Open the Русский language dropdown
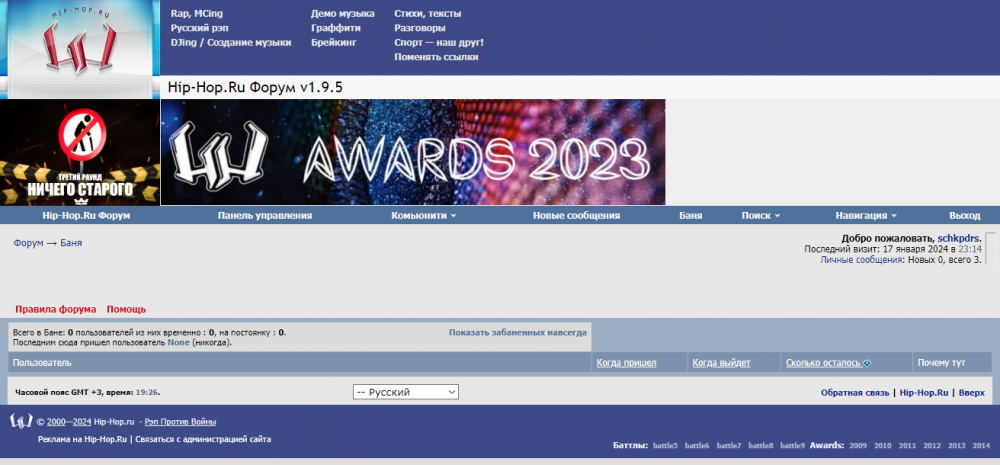This screenshot has width=1000, height=465. point(406,392)
